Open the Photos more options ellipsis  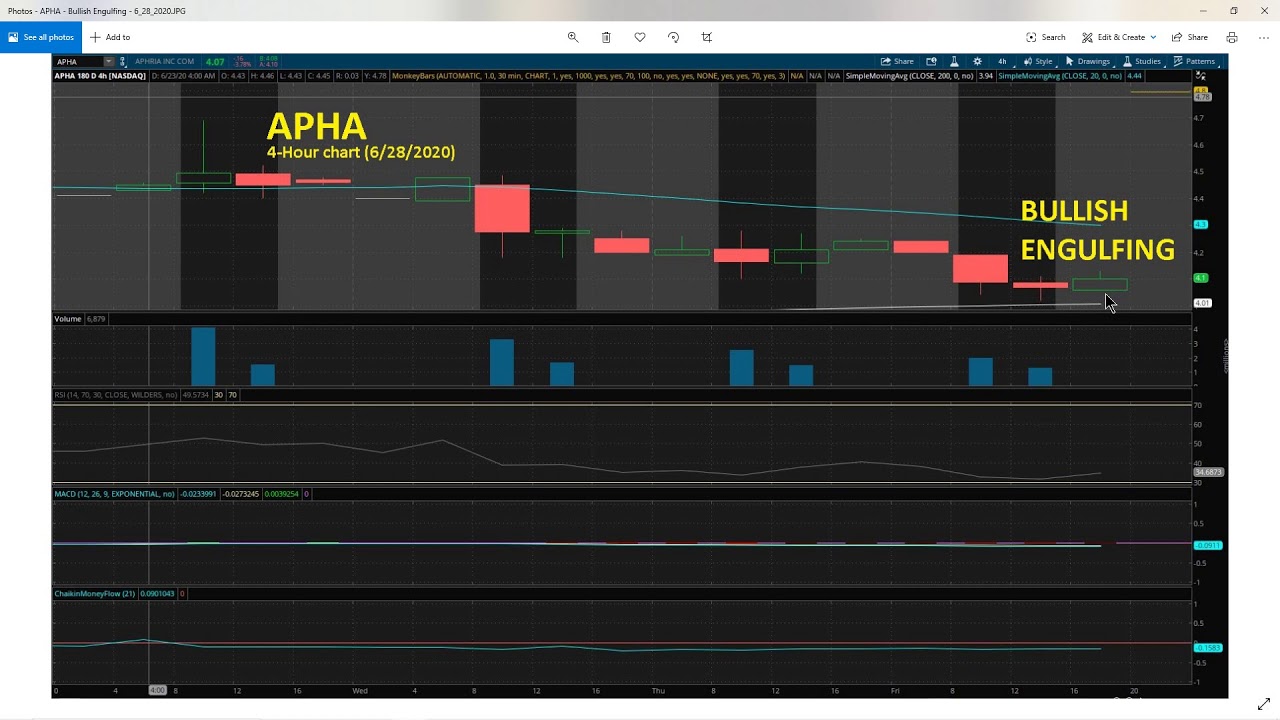click(1262, 37)
